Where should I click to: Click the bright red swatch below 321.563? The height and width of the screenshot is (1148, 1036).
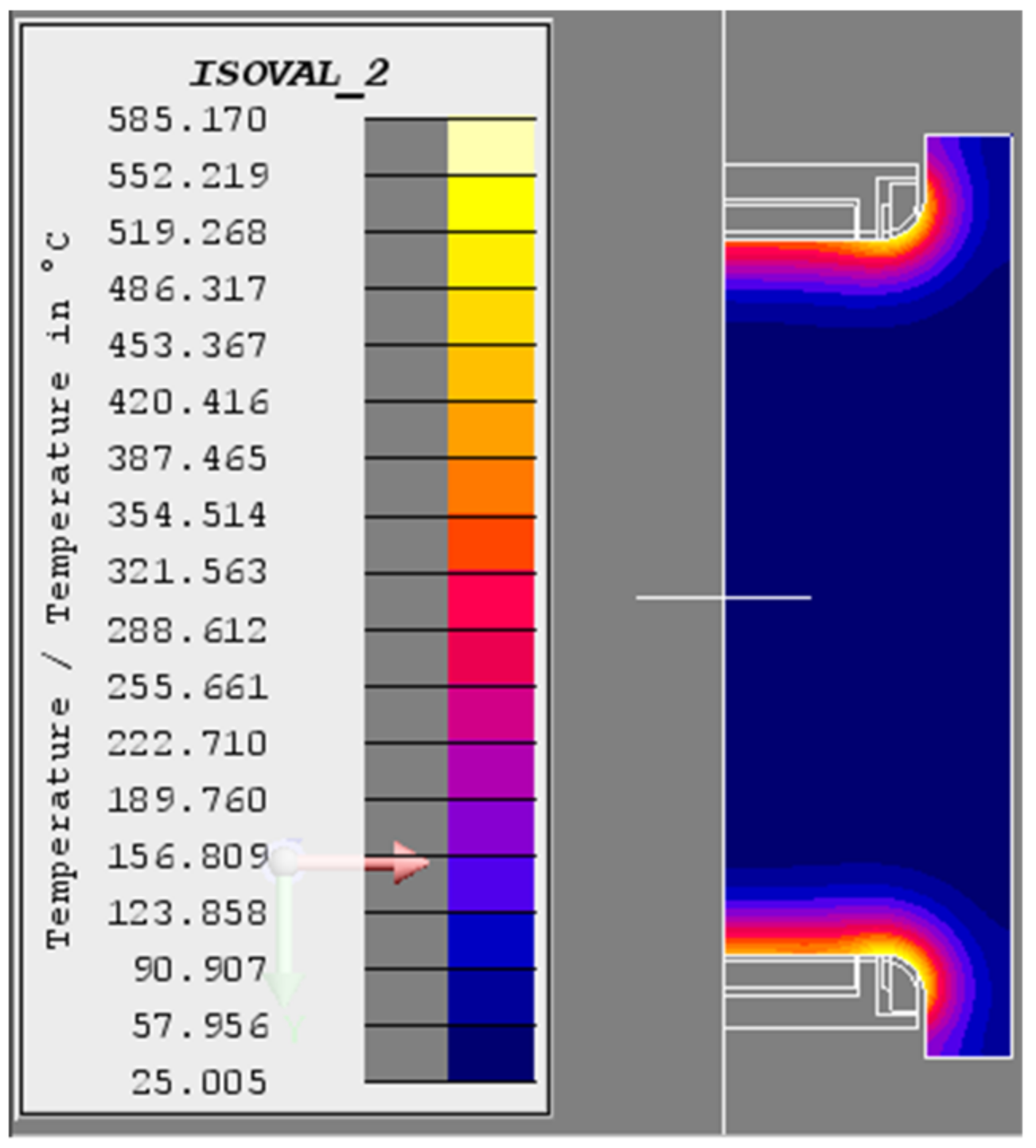click(491, 601)
